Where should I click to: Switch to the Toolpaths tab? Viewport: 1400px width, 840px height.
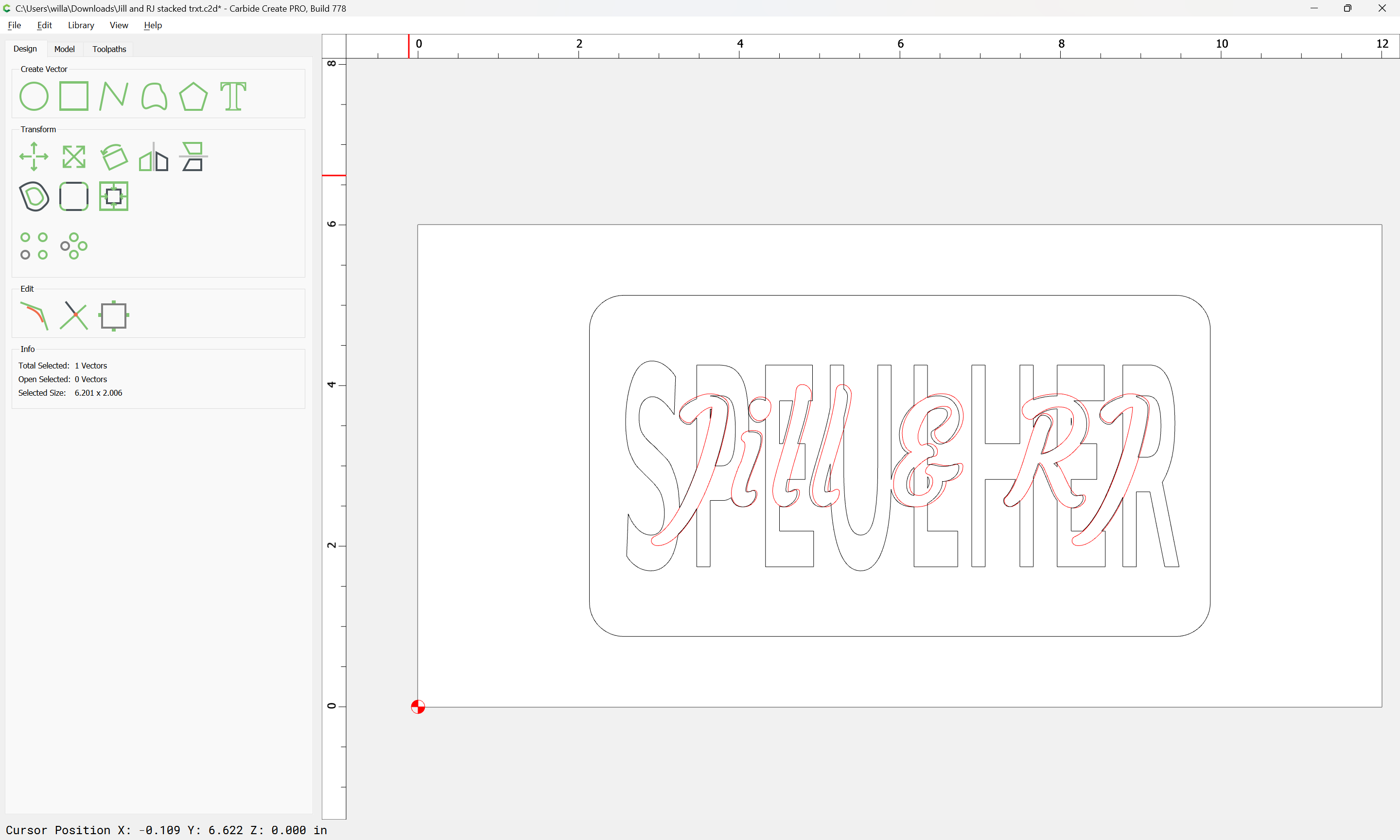[x=109, y=49]
